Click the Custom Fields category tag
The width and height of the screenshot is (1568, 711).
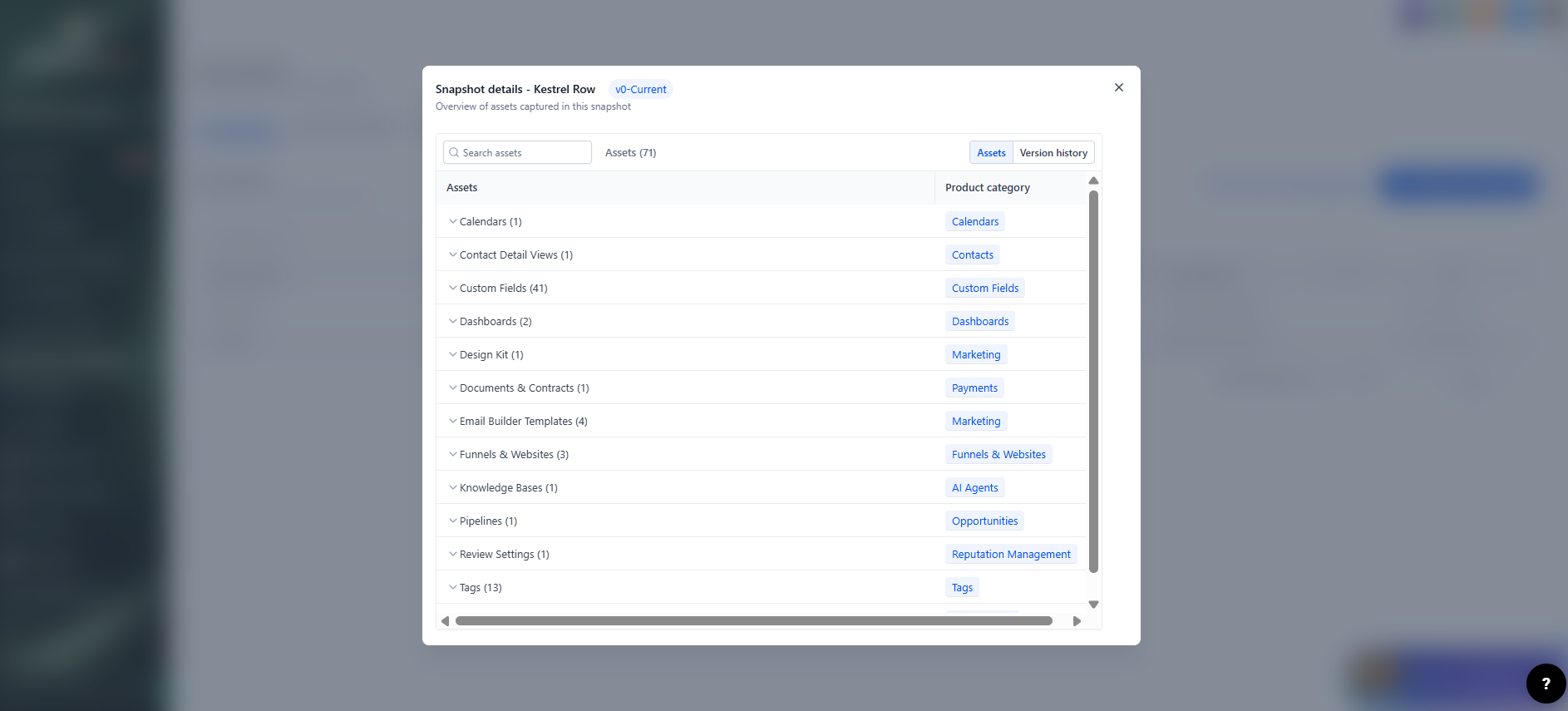click(985, 288)
